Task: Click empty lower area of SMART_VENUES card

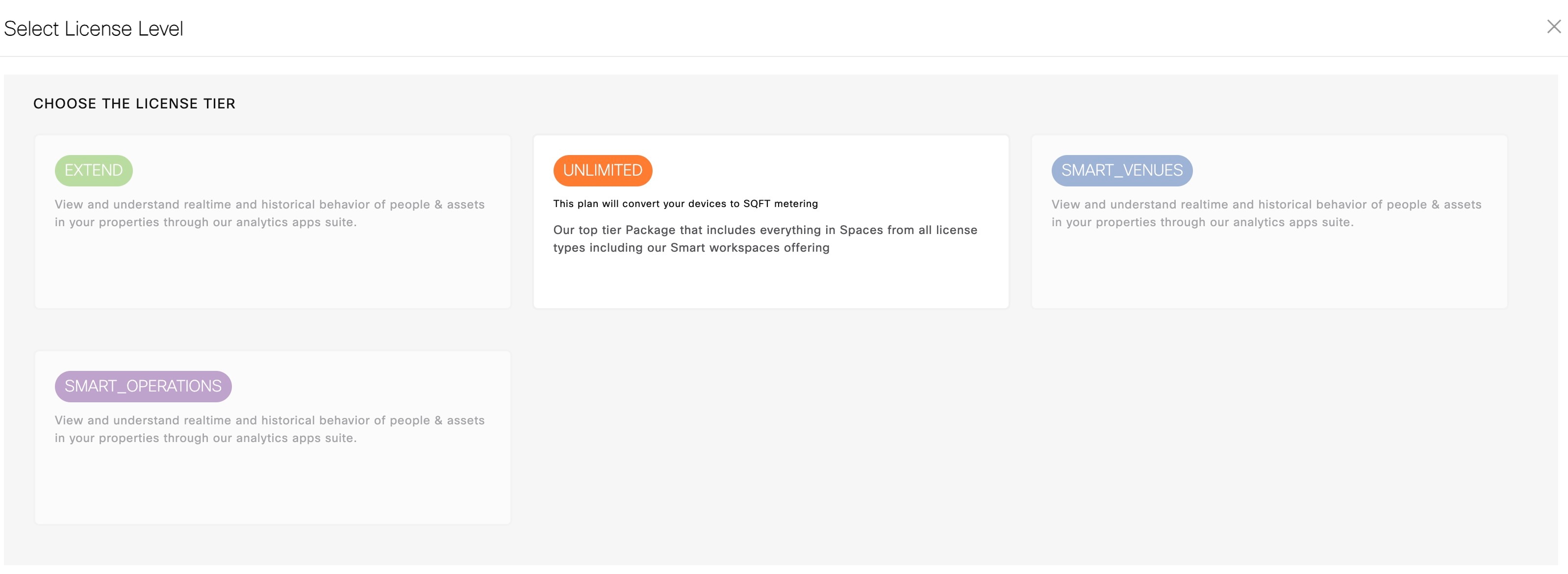Action: [x=1269, y=271]
